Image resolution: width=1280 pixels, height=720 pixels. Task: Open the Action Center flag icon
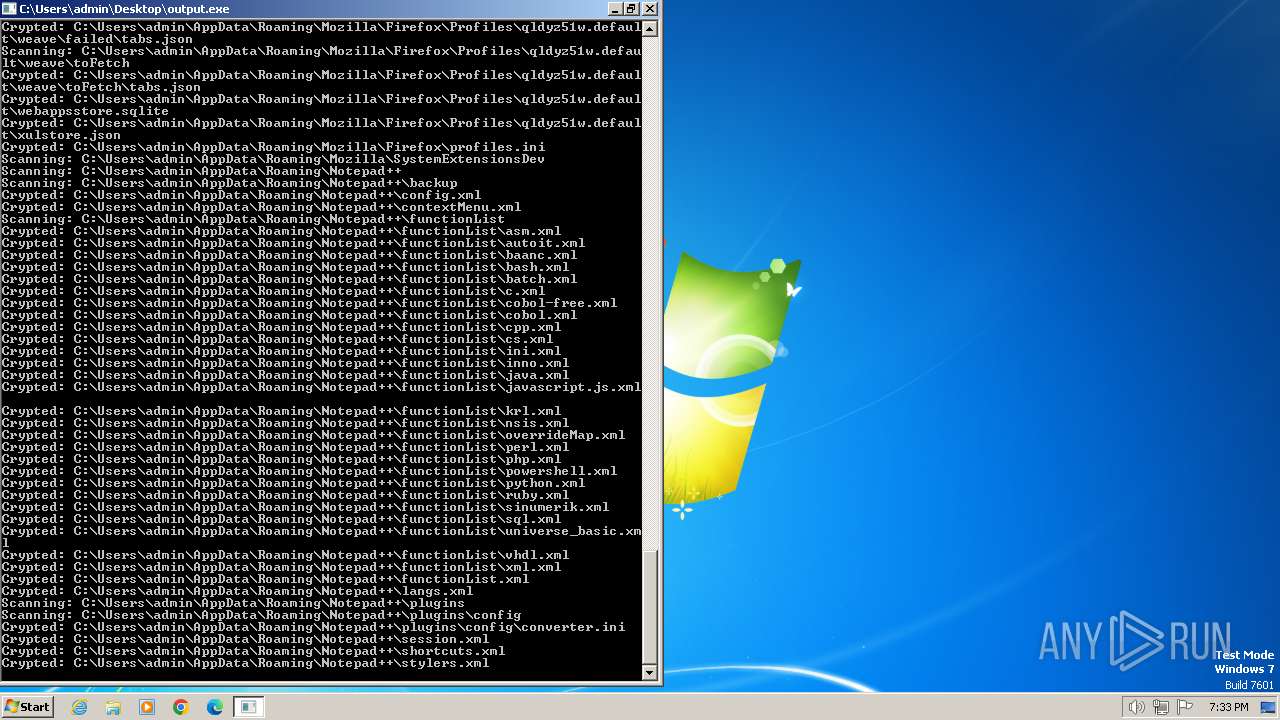pyautogui.click(x=1184, y=707)
